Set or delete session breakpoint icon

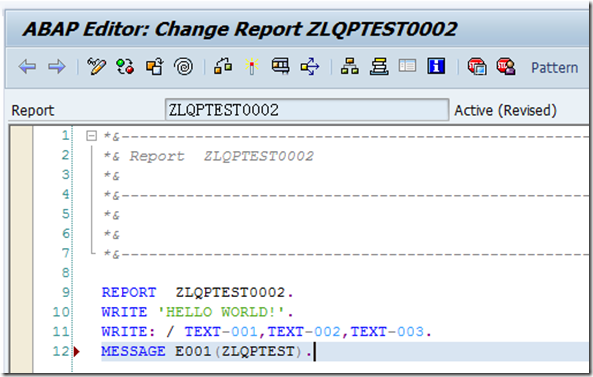[477, 66]
